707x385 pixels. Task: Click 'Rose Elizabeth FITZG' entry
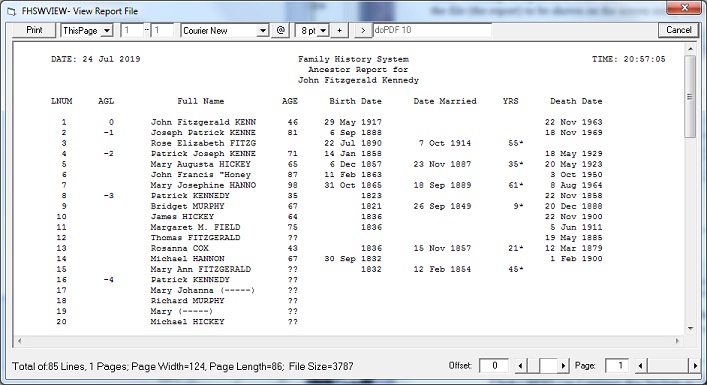[203, 143]
